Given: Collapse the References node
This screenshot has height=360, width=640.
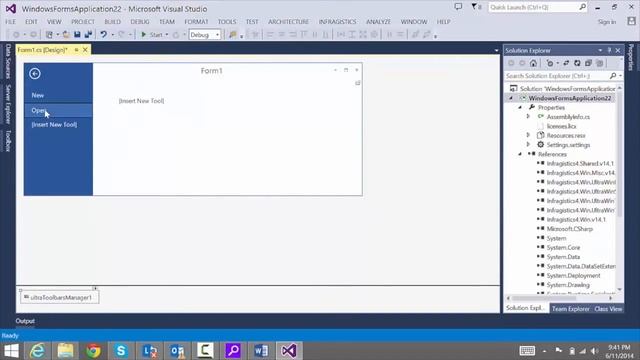Looking at the screenshot, I should tap(520, 154).
